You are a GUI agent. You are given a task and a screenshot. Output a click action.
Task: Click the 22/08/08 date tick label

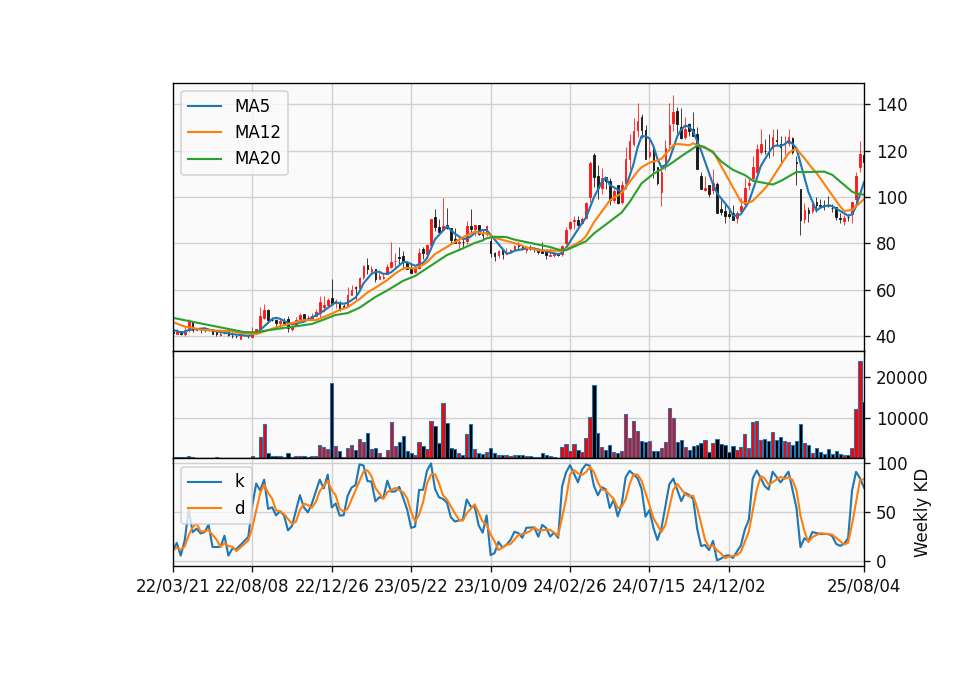pos(252,586)
